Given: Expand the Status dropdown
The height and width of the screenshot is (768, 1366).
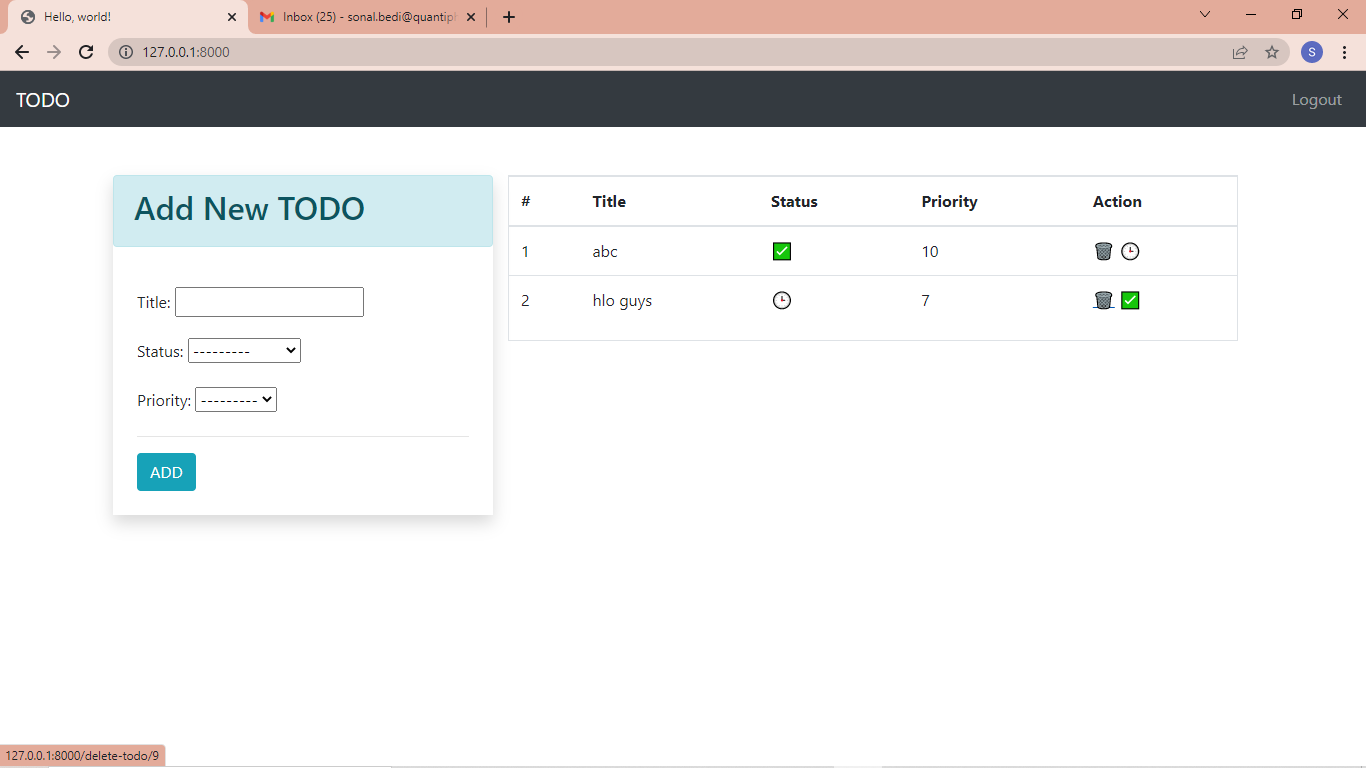Looking at the screenshot, I should pos(244,351).
